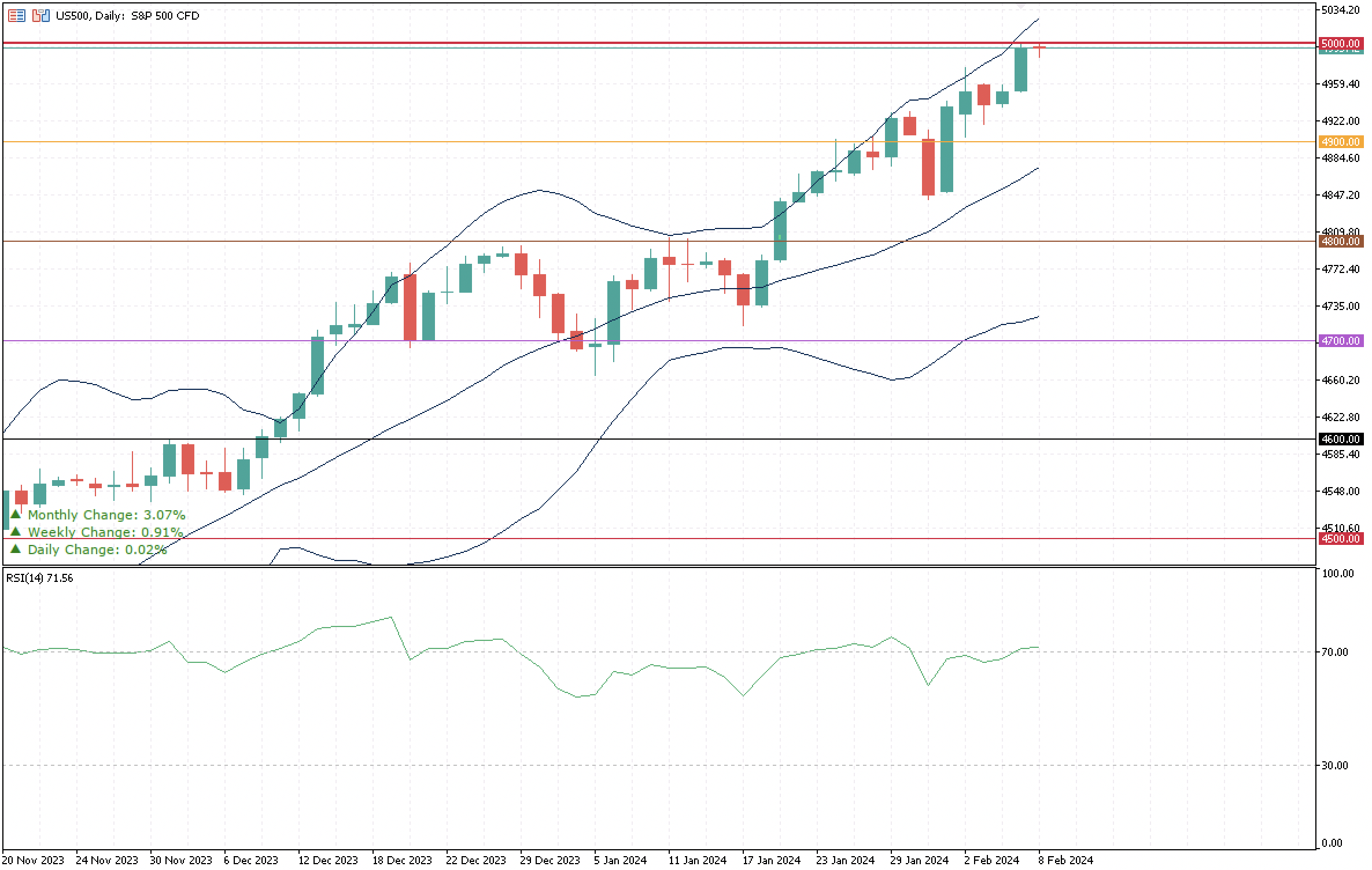Click the RSI(14) 71.56 indicator label
Screen dimensions: 1372x870
(x=39, y=578)
